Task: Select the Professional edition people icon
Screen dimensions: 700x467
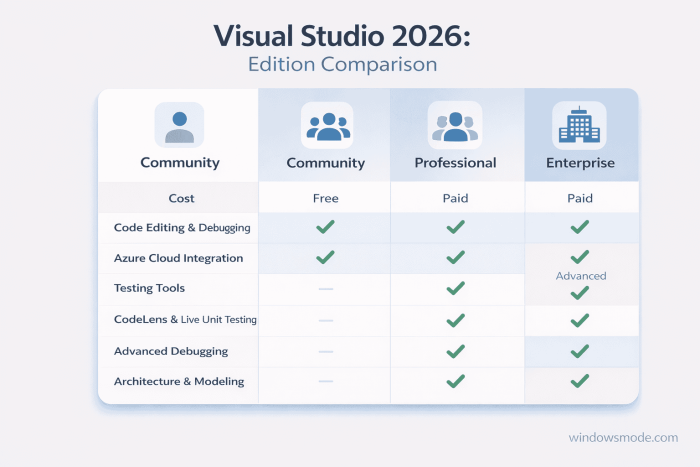Action: (x=455, y=125)
